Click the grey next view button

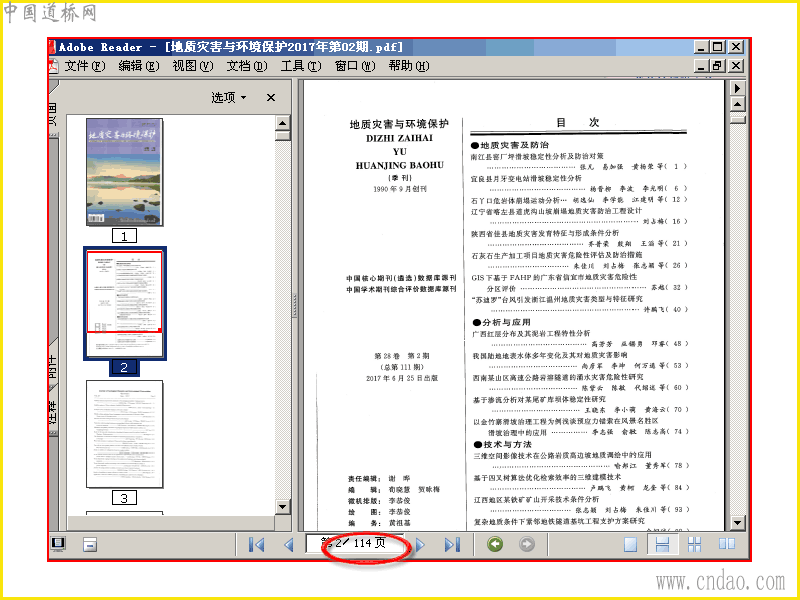[x=527, y=544]
